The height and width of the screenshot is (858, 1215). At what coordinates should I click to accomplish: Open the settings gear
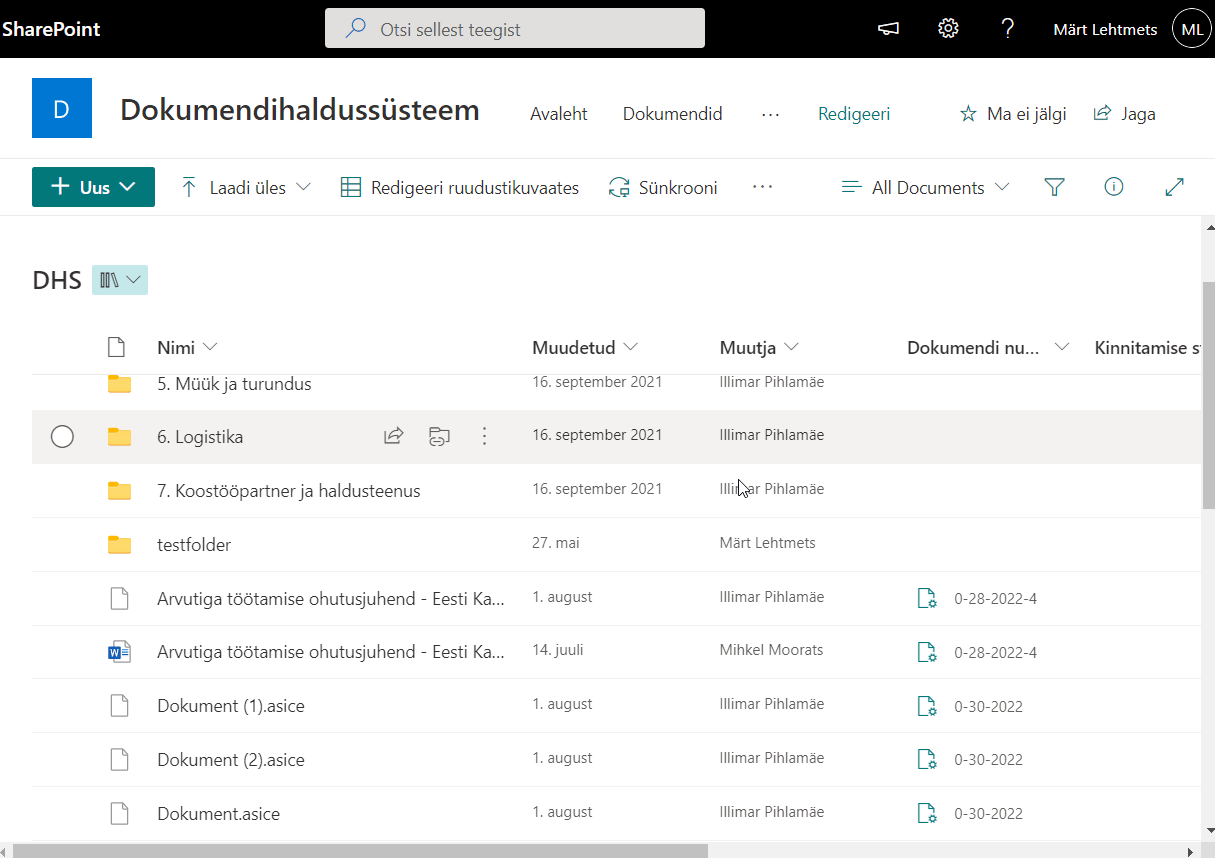(x=948, y=29)
